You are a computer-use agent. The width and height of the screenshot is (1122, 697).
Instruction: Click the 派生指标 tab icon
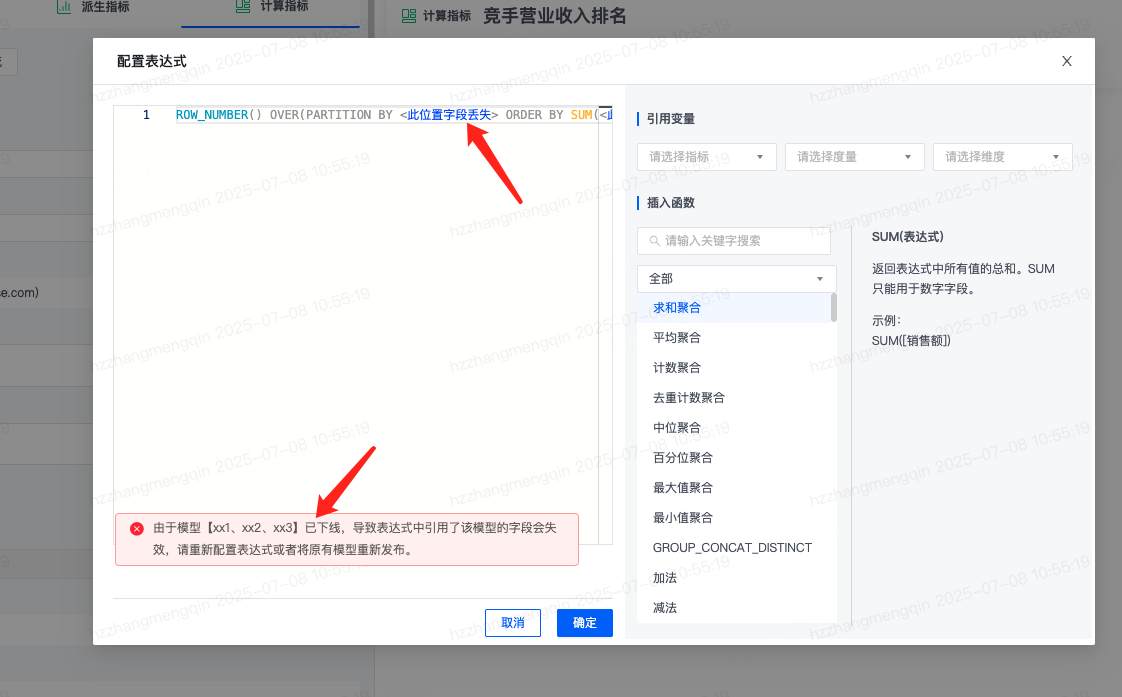point(64,8)
